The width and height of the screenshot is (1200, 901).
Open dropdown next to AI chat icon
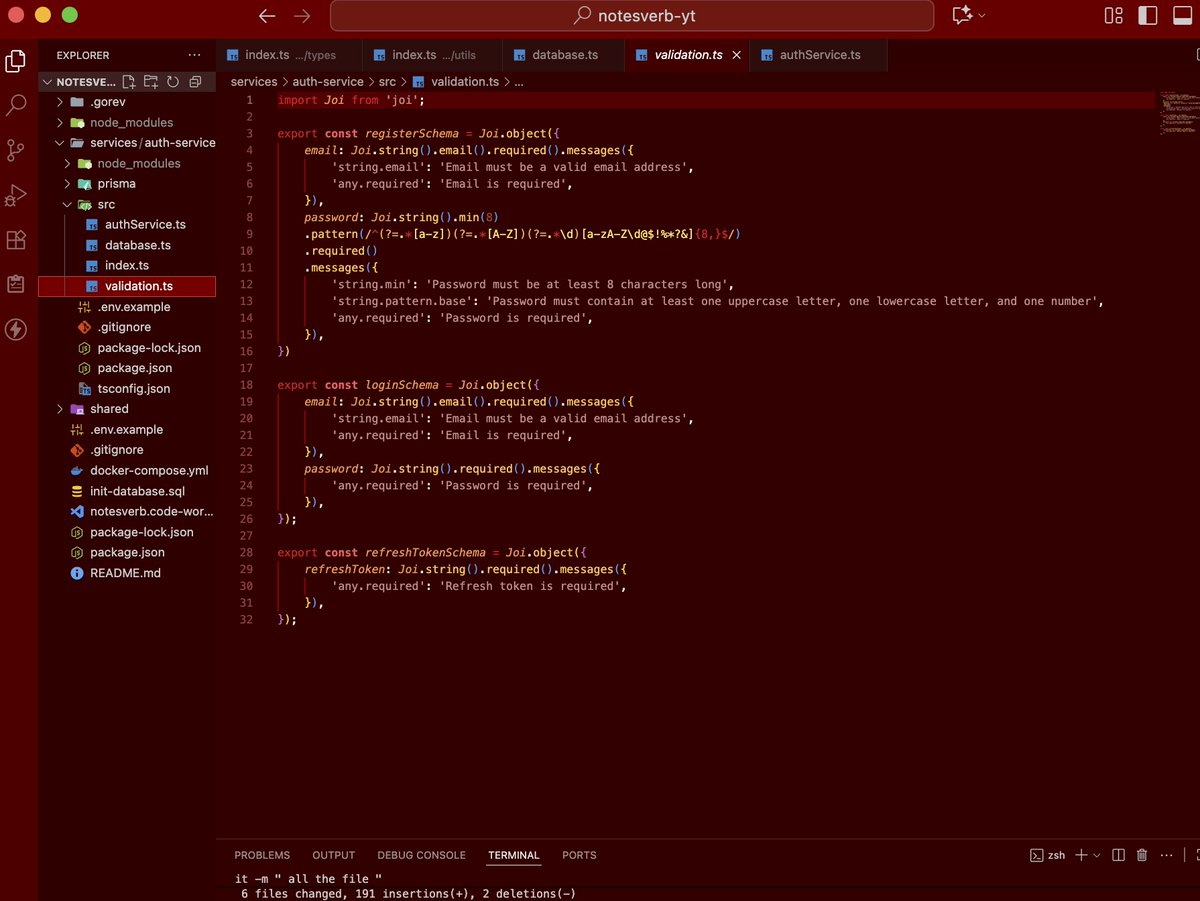tap(982, 15)
